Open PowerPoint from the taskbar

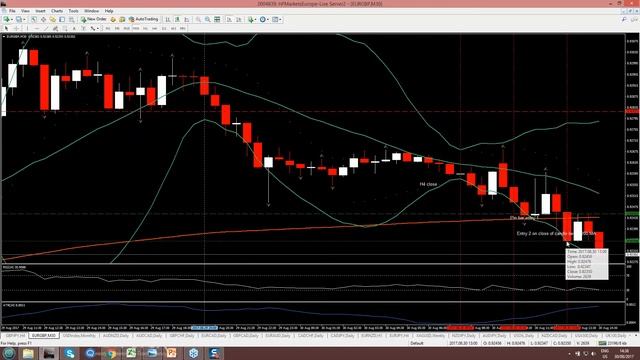tap(172, 353)
